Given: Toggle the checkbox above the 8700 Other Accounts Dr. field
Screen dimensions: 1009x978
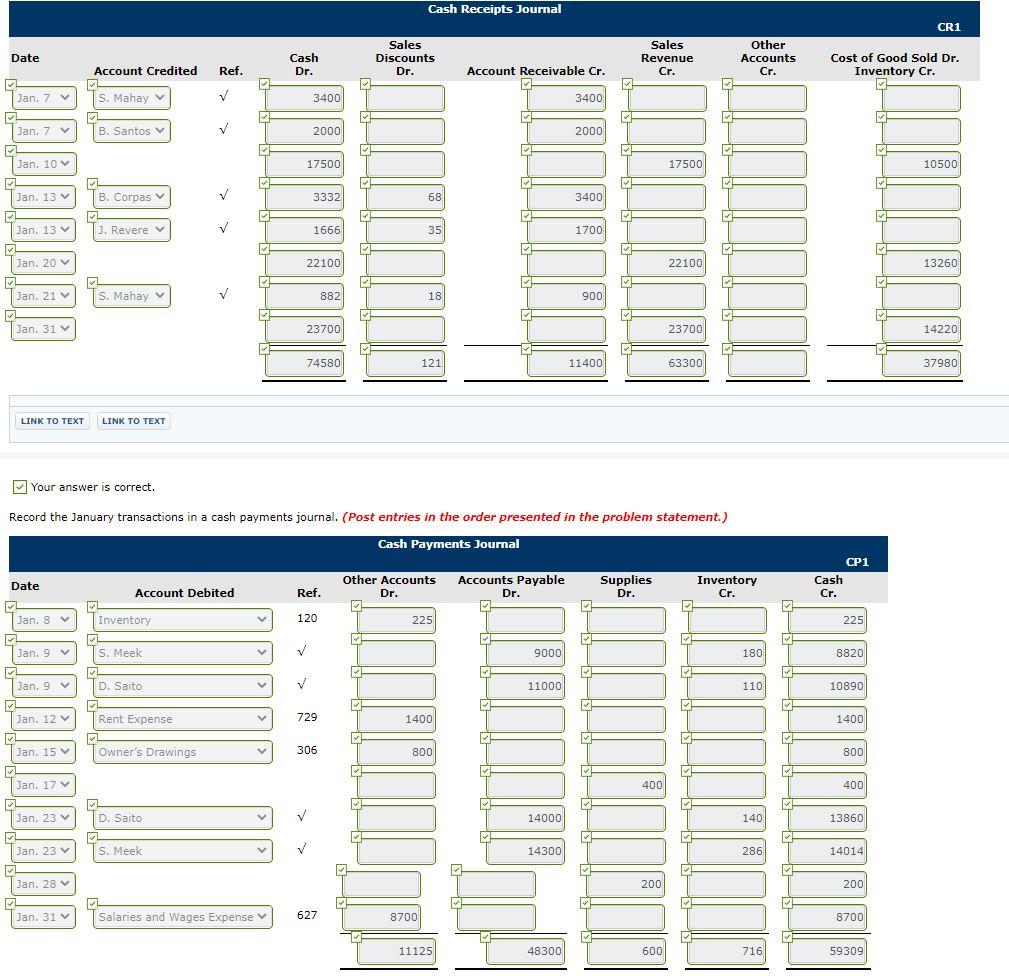Looking at the screenshot, I should 343,902.
